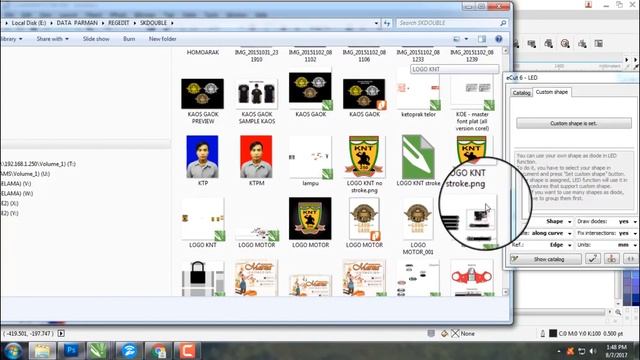The width and height of the screenshot is (640, 360).
Task: Click the search magnifier icon in Explorer
Action: click(x=503, y=23)
